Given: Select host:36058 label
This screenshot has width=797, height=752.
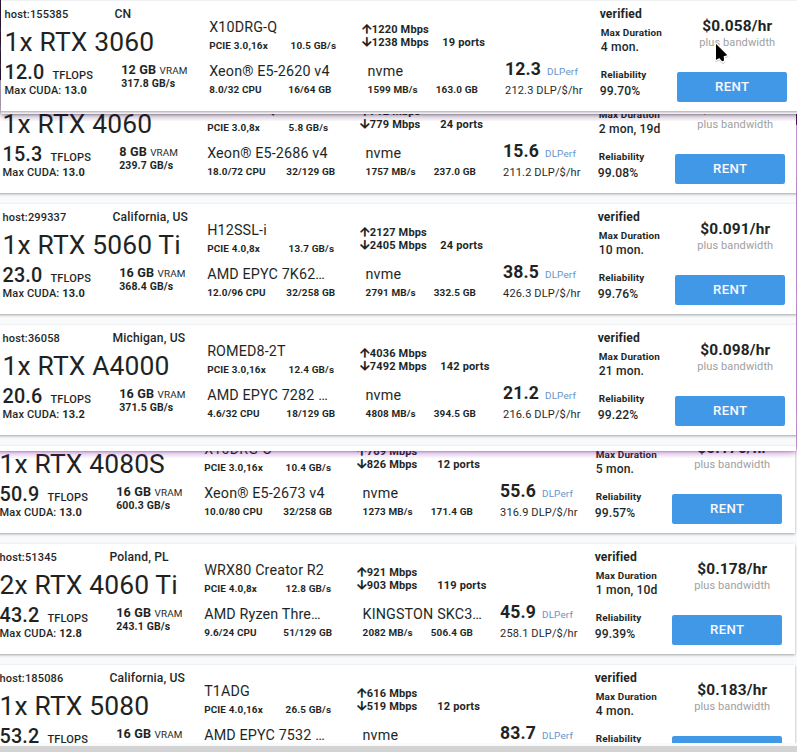Looking at the screenshot, I should [31, 338].
